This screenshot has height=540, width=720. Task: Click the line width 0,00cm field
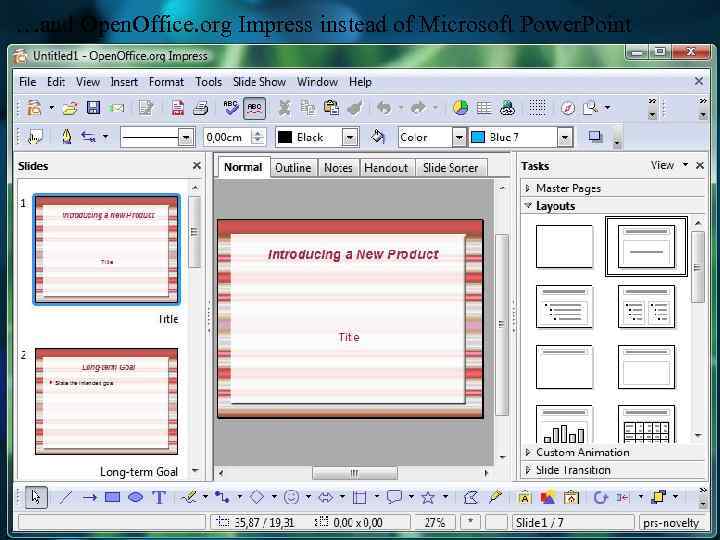(227, 137)
